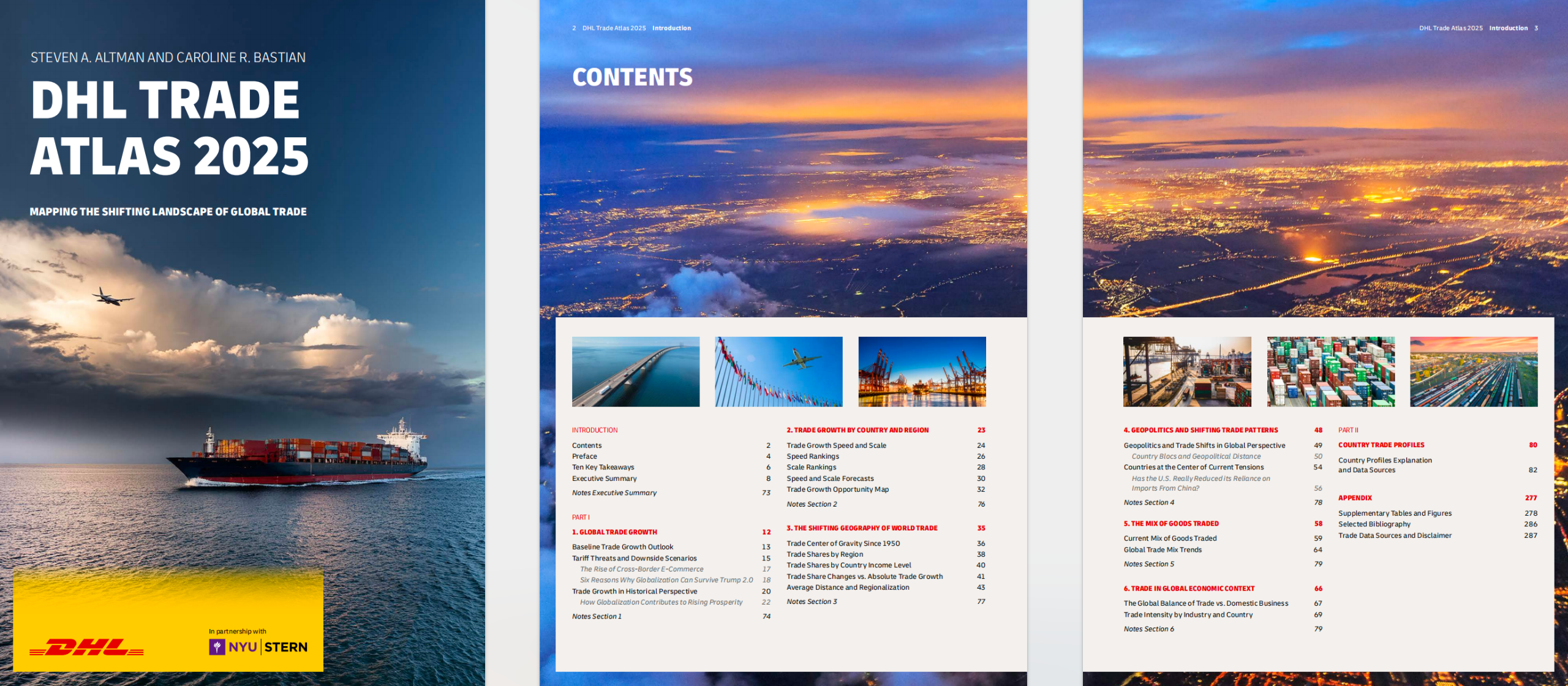Go to the Preface entry
Image resolution: width=1568 pixels, height=686 pixels.
671,456
